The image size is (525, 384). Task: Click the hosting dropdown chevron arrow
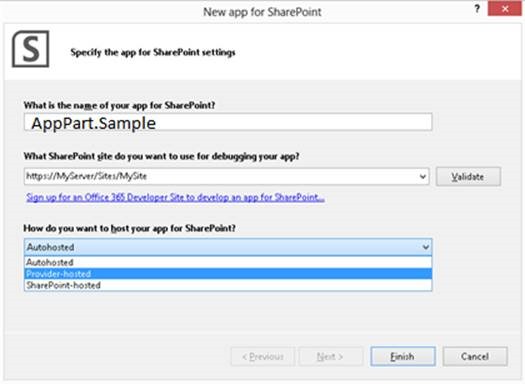[x=426, y=247]
